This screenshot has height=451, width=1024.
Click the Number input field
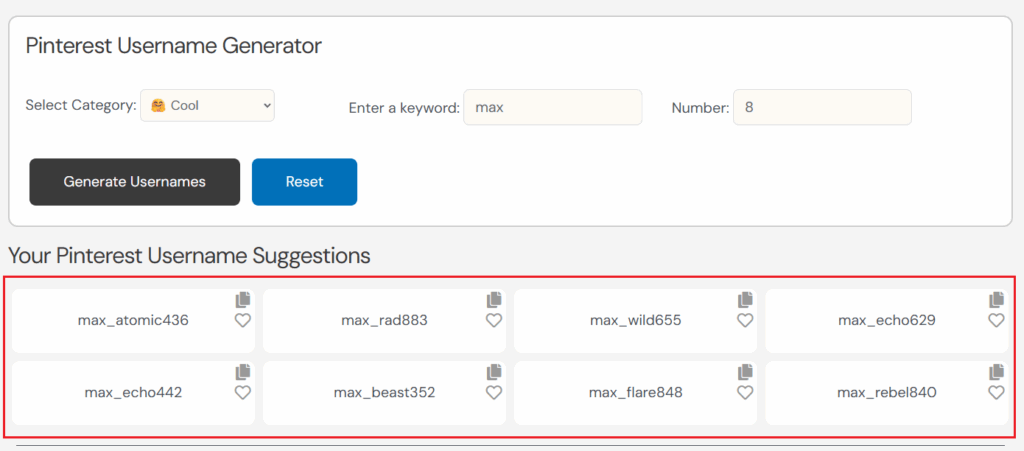[821, 107]
